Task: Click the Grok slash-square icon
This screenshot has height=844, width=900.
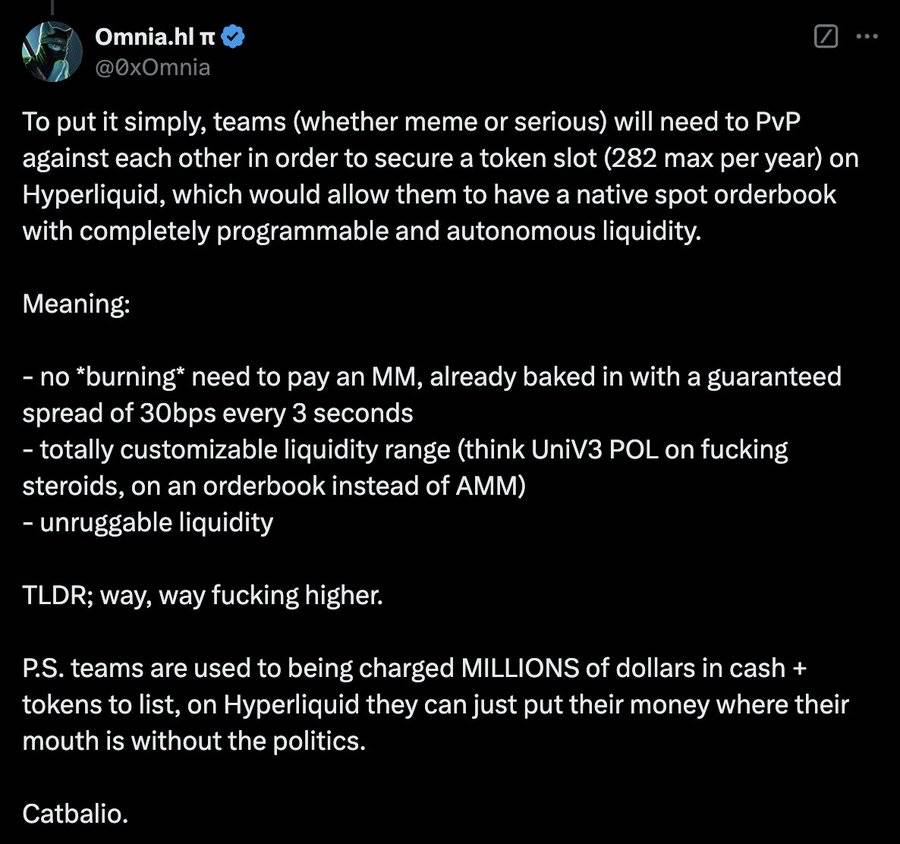Action: pyautogui.click(x=826, y=38)
